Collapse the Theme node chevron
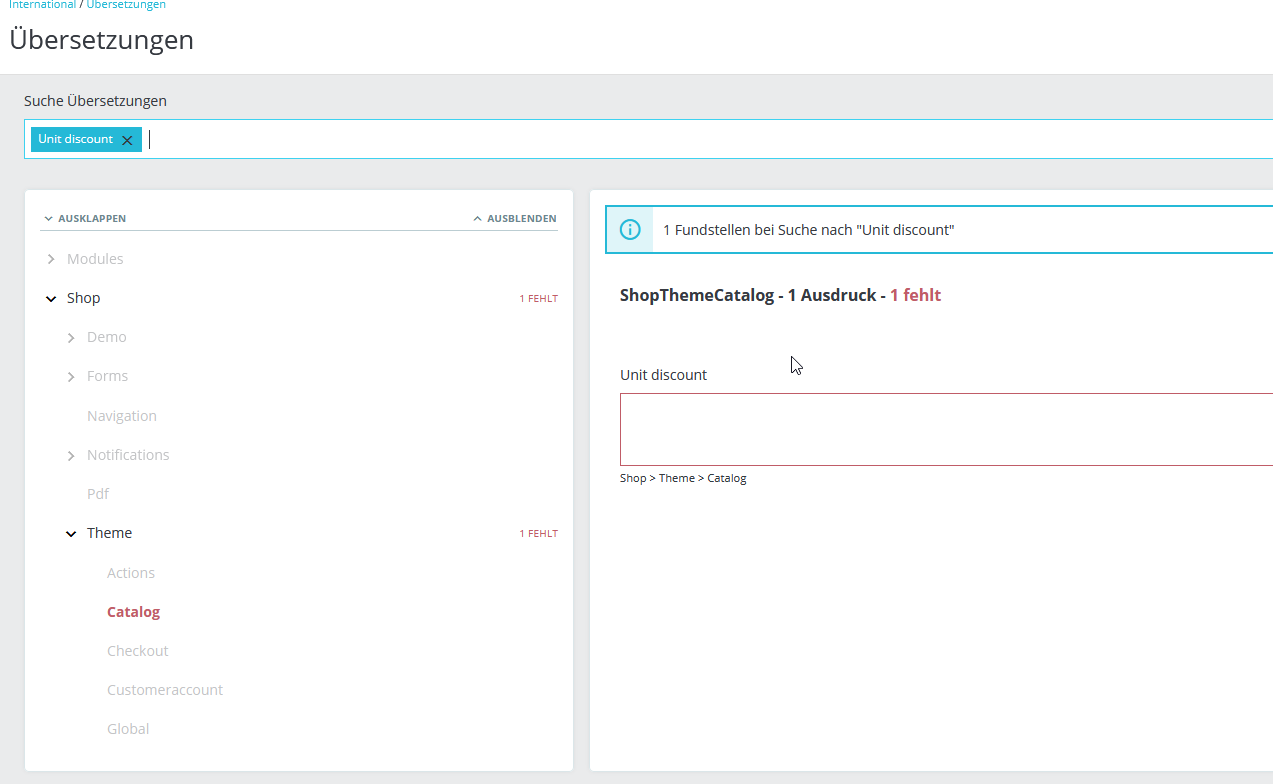The image size is (1273, 784). click(x=71, y=534)
